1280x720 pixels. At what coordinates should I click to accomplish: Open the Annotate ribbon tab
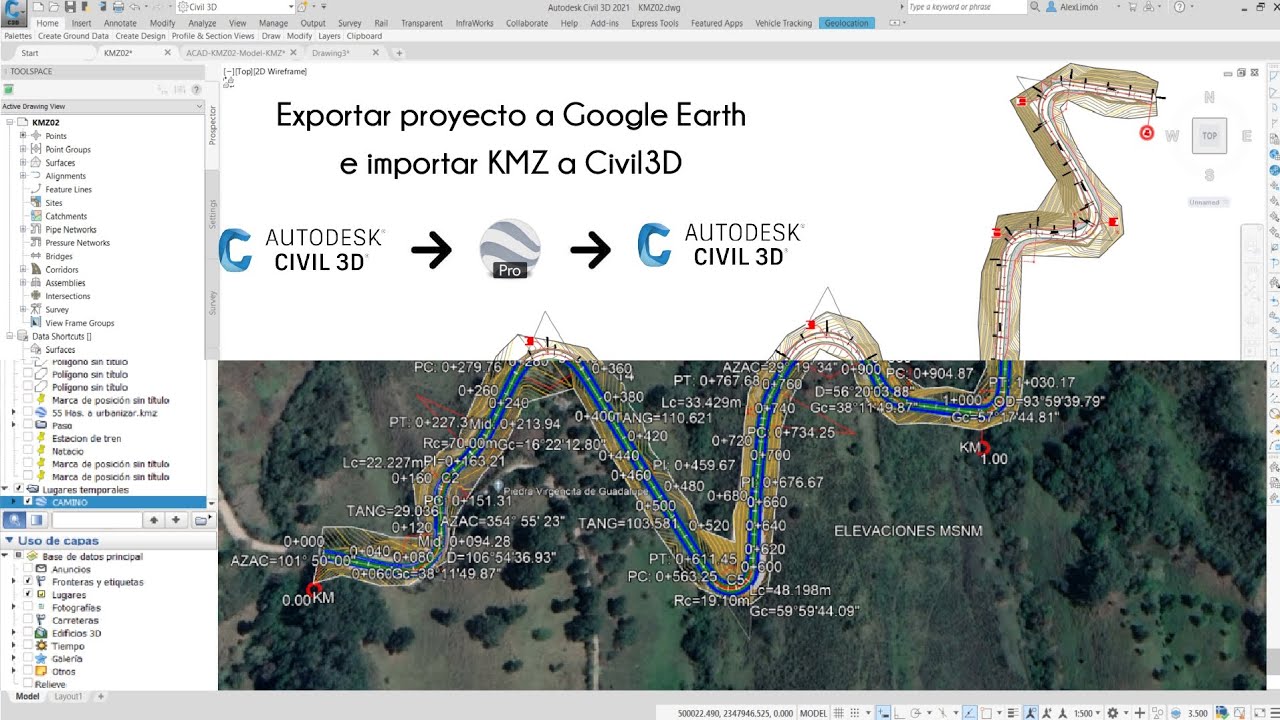click(120, 22)
